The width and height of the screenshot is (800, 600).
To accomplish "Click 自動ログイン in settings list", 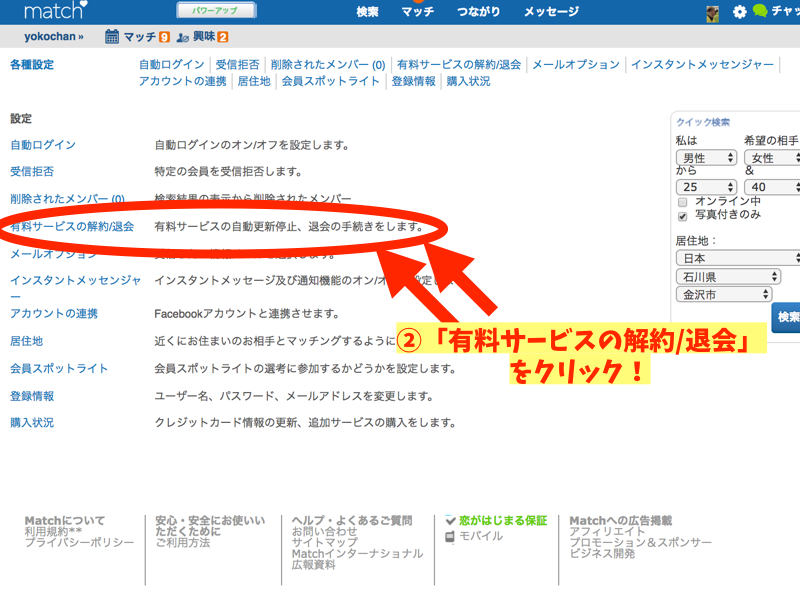I will coord(43,145).
